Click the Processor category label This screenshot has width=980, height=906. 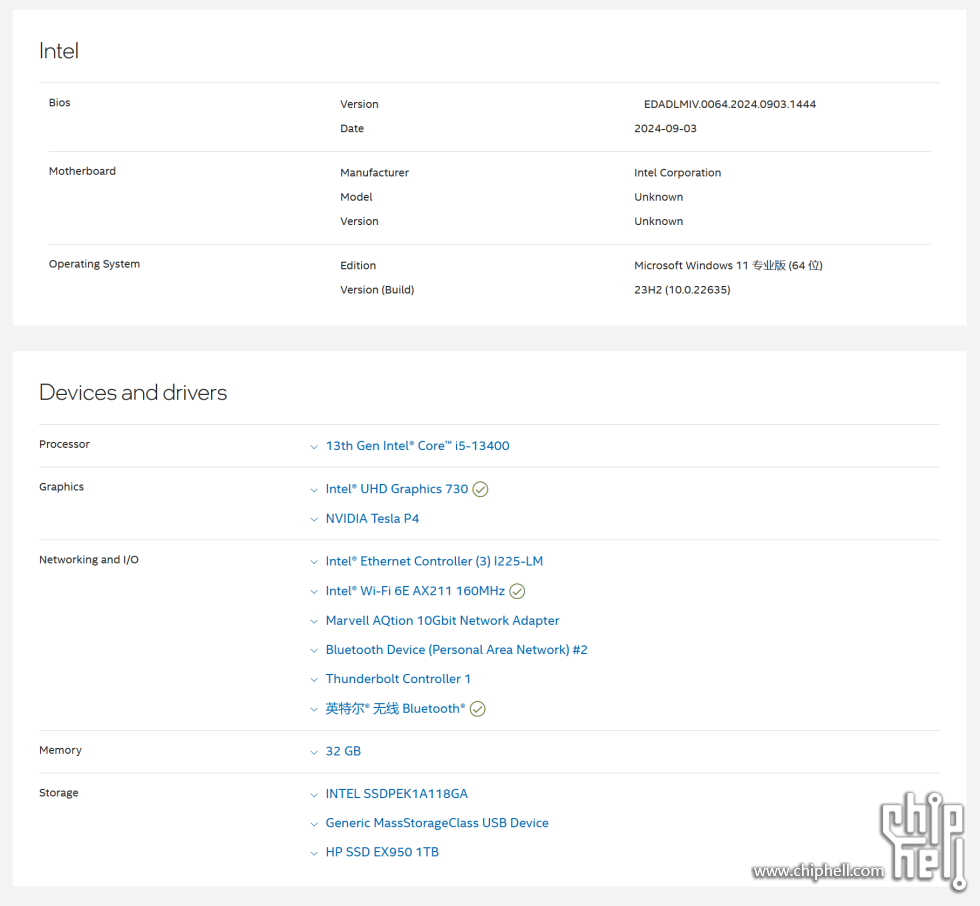click(64, 444)
